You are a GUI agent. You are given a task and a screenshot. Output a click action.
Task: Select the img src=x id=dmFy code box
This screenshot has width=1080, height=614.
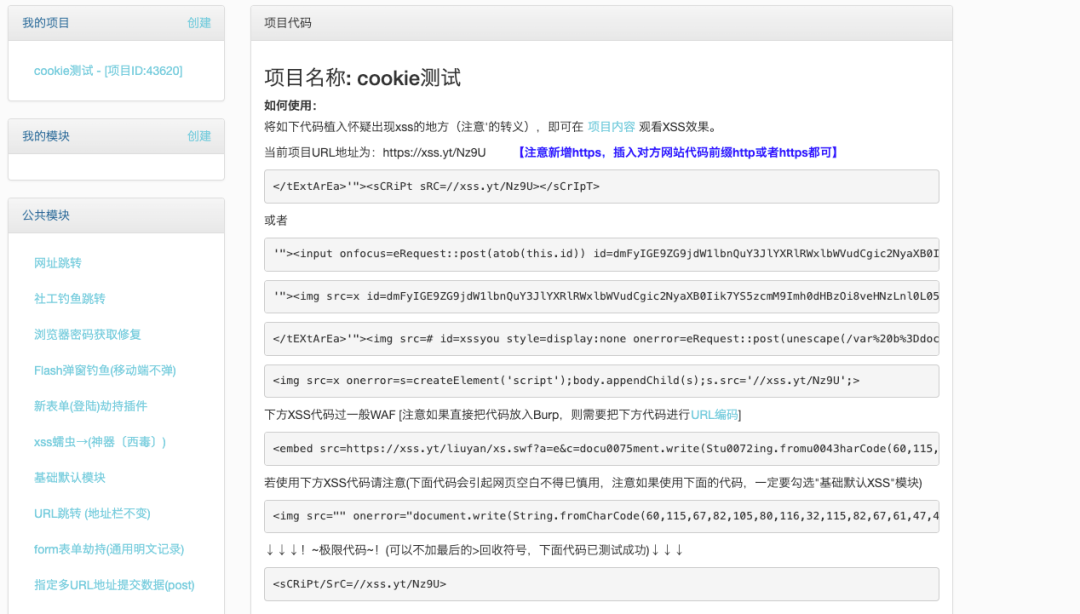coord(601,296)
